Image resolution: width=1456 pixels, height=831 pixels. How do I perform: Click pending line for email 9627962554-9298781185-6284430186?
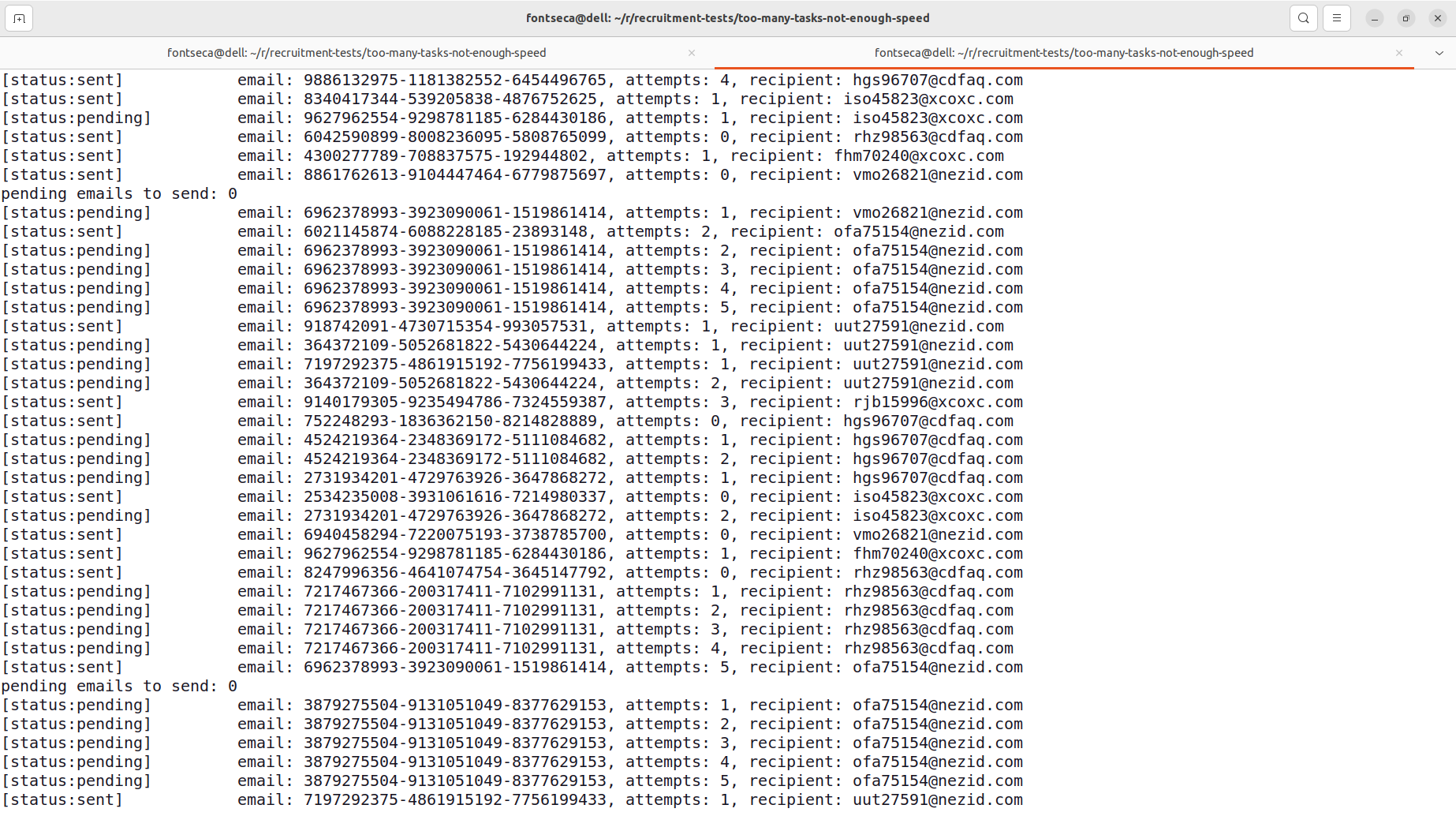point(512,118)
